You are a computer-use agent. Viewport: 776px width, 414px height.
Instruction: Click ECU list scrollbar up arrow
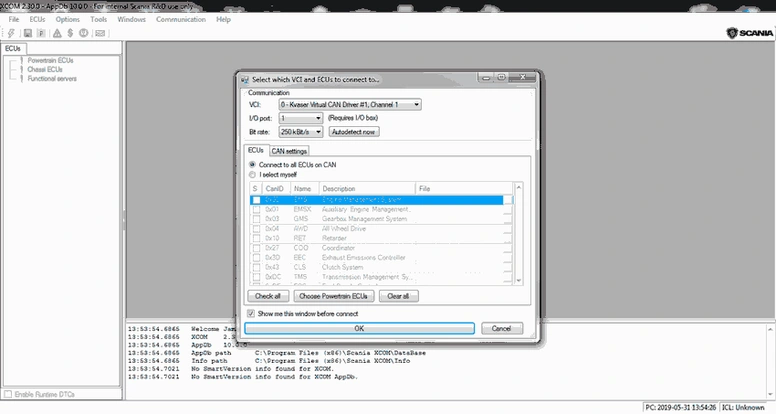tap(519, 187)
